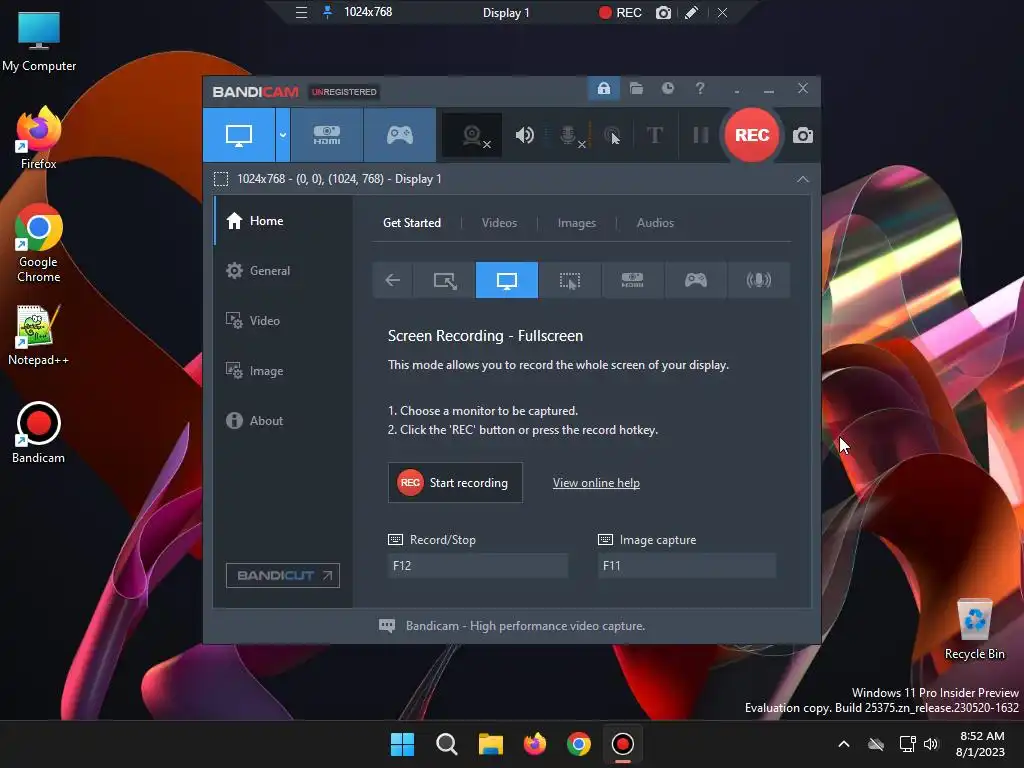Open File Explorer from the taskbar
The width and height of the screenshot is (1024, 768).
click(490, 744)
